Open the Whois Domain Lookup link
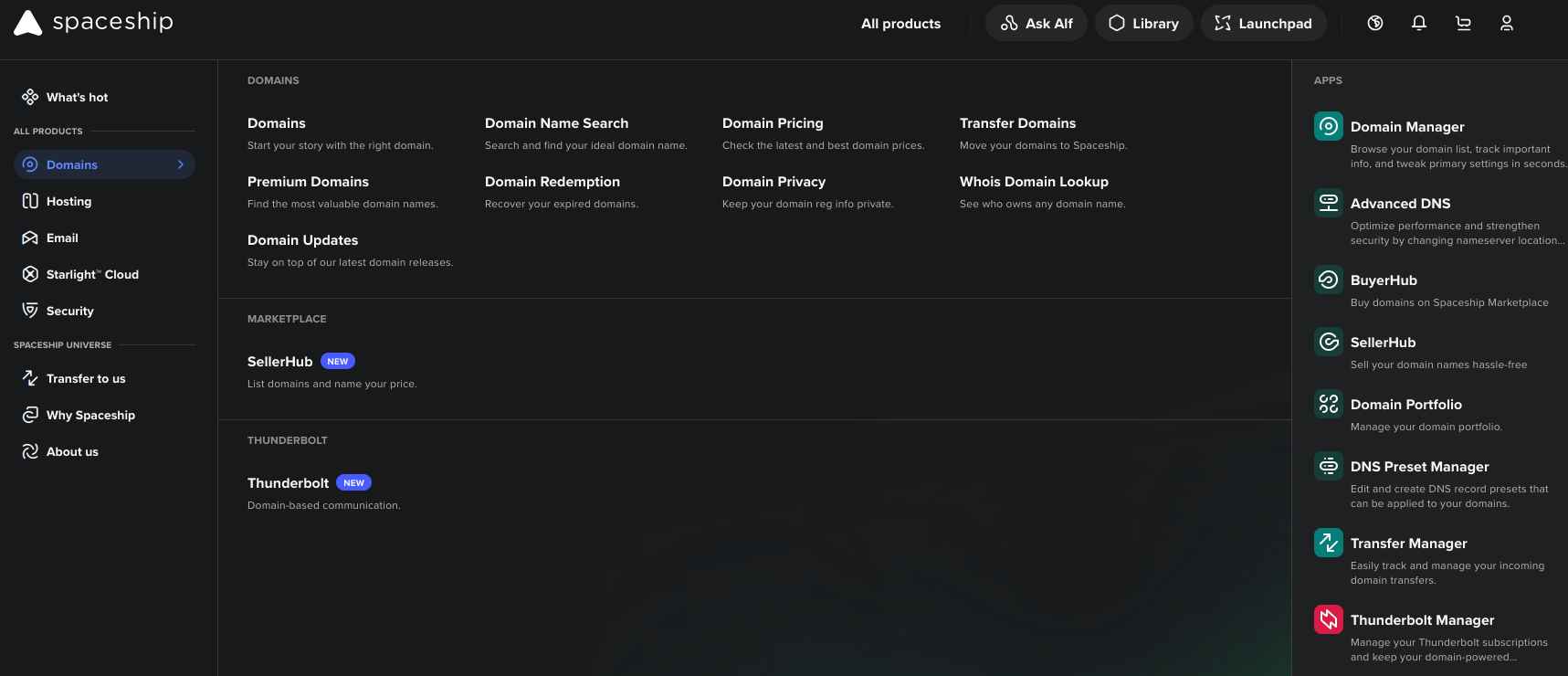 [x=1033, y=182]
